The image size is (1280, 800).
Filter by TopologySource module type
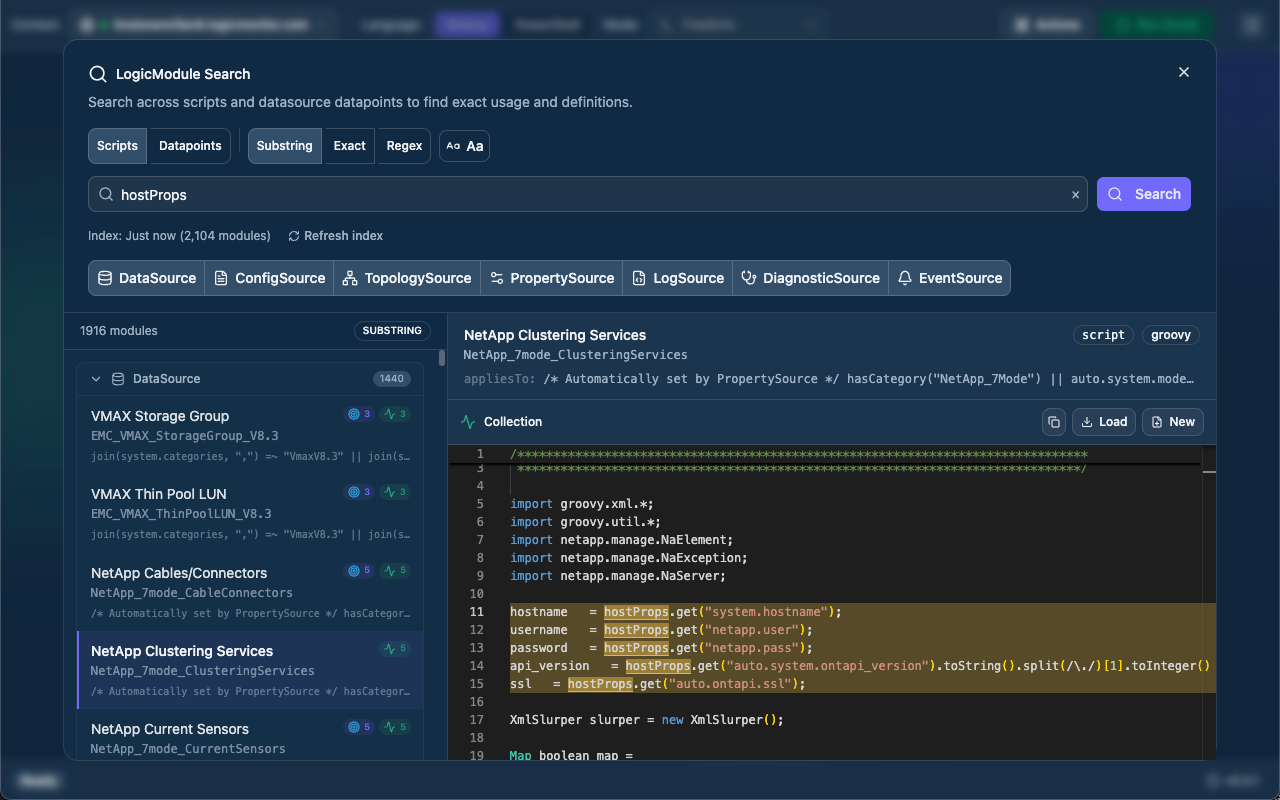pyautogui.click(x=407, y=278)
